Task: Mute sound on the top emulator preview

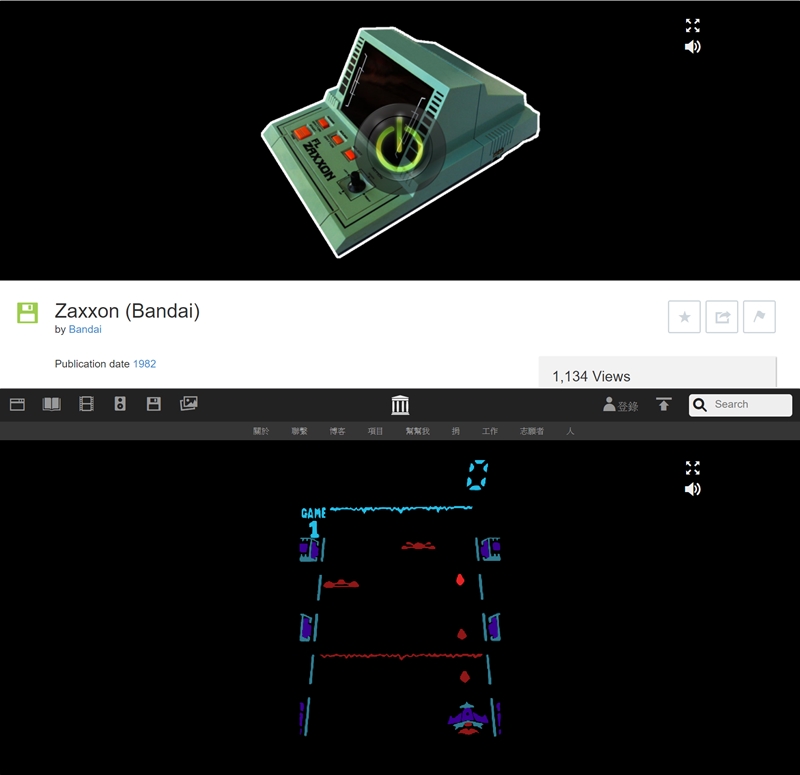Action: click(x=692, y=47)
